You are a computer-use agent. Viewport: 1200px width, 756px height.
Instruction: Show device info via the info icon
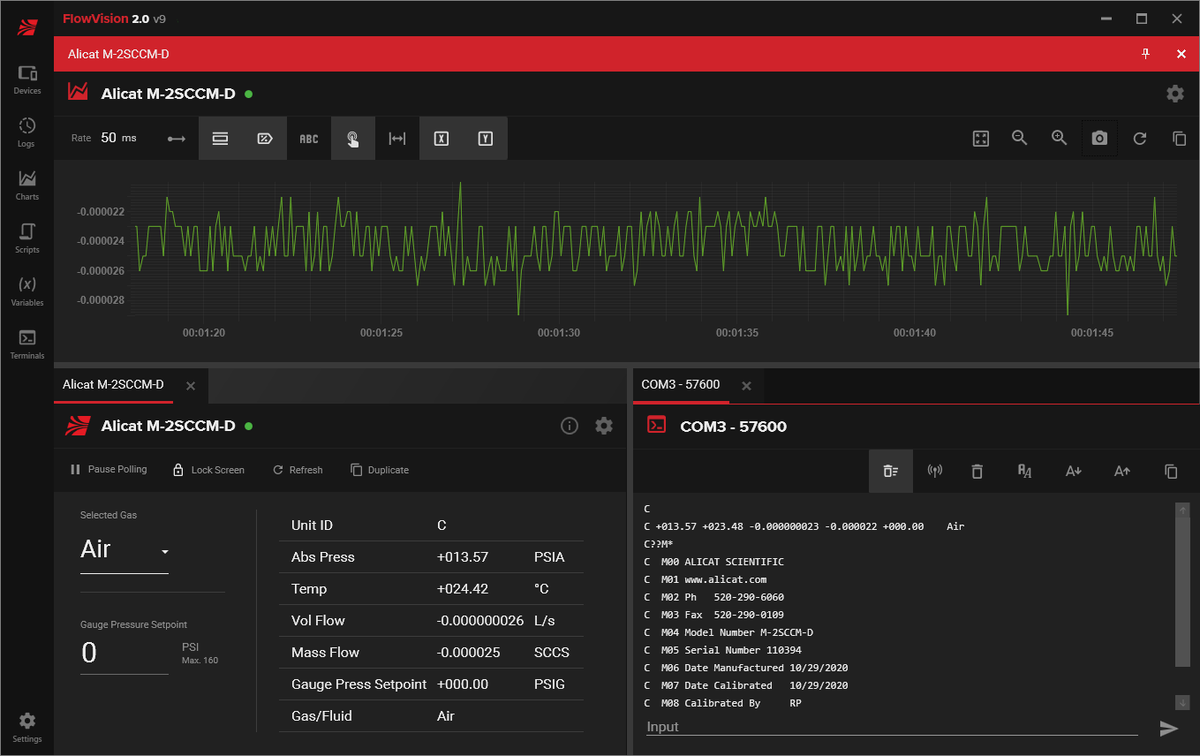pos(570,426)
